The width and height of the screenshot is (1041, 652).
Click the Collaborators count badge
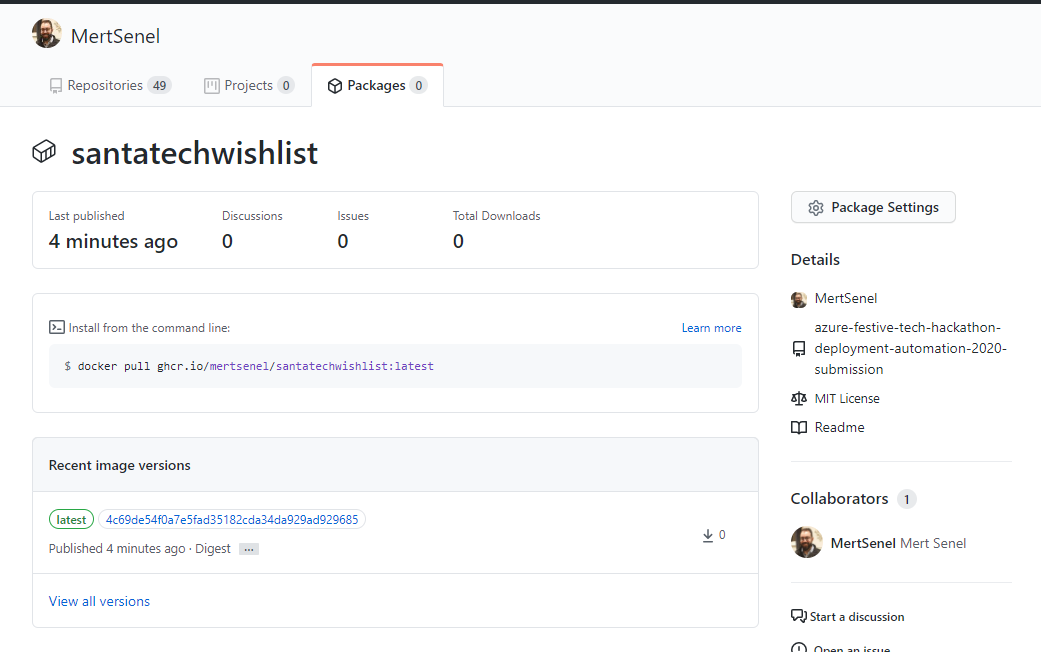(x=906, y=499)
